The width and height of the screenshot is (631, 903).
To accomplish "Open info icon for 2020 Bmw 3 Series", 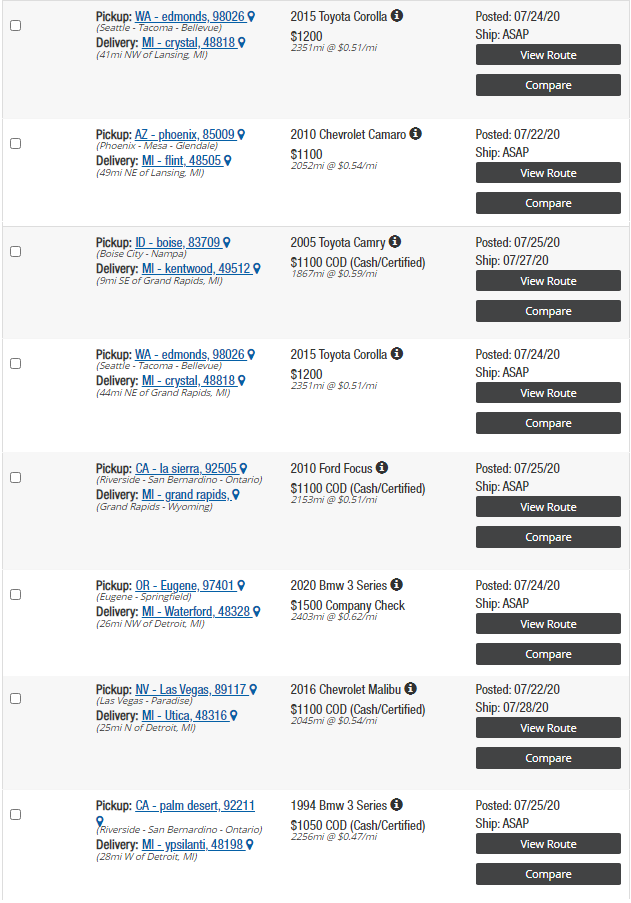I will (x=396, y=585).
